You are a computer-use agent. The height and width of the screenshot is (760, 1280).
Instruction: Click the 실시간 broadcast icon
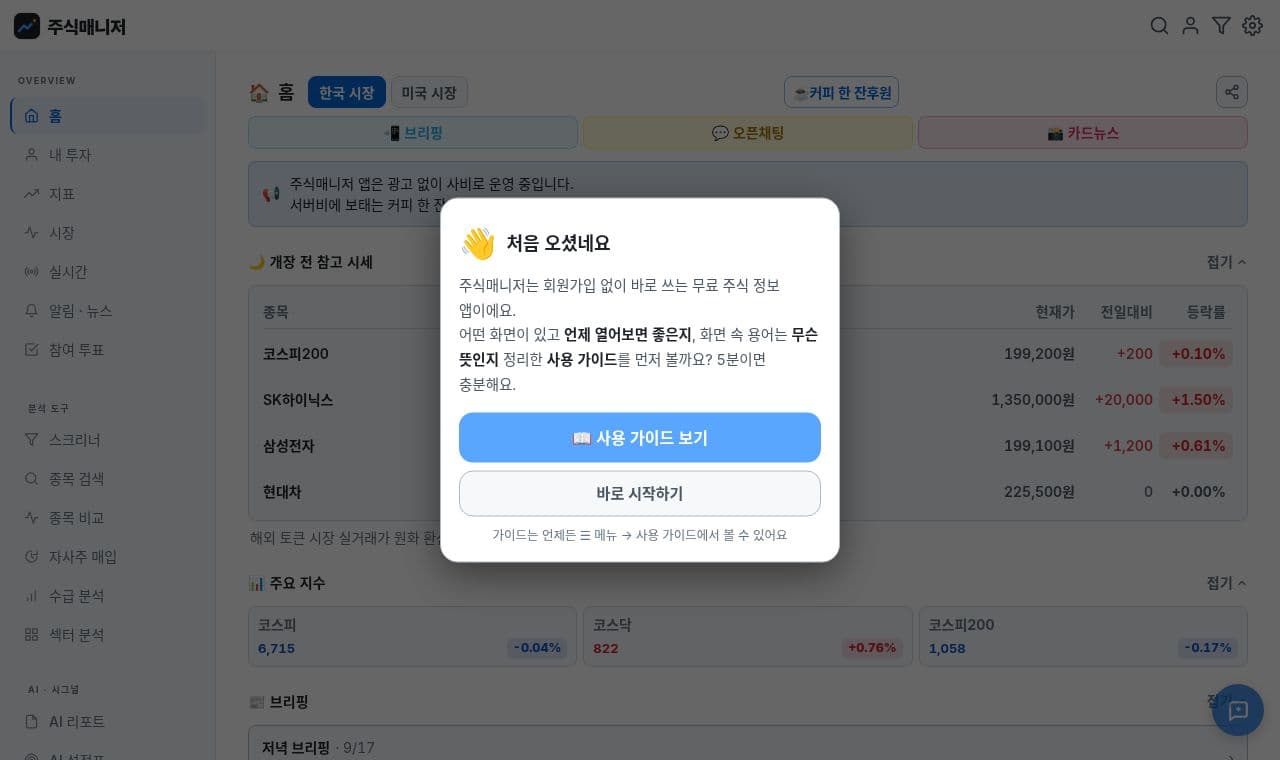31,272
